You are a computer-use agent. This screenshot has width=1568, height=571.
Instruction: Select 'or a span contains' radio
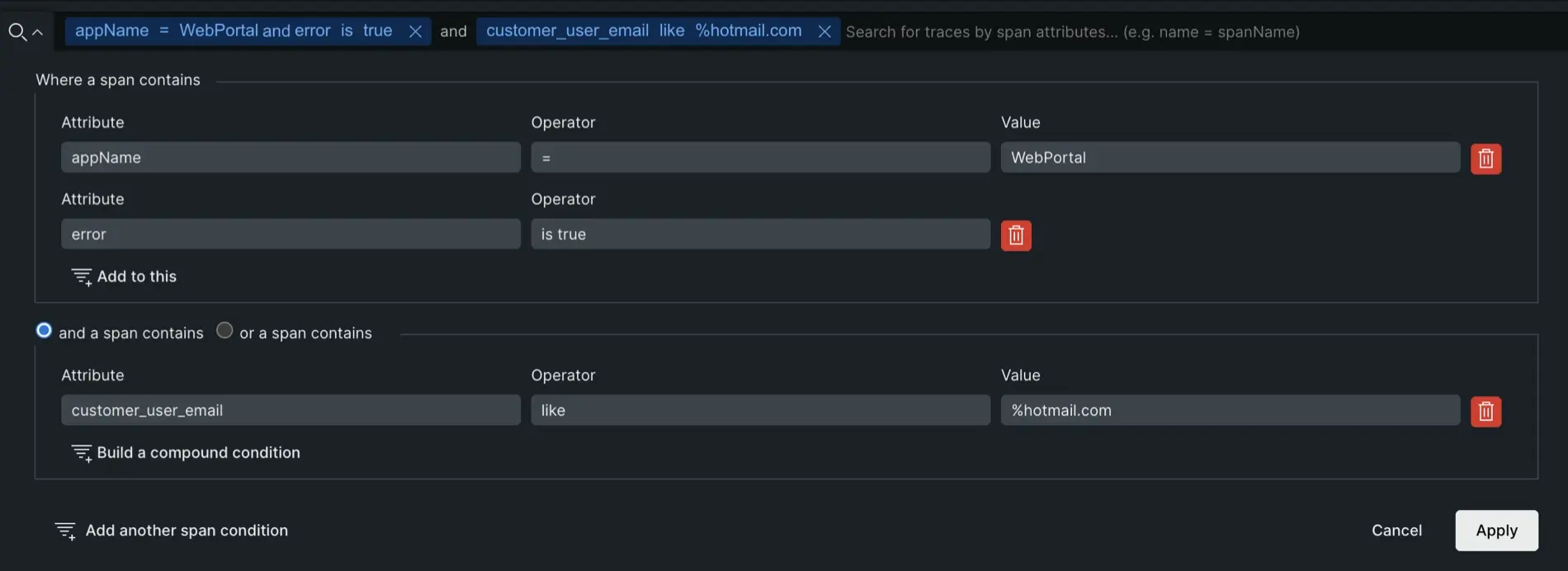[224, 331]
